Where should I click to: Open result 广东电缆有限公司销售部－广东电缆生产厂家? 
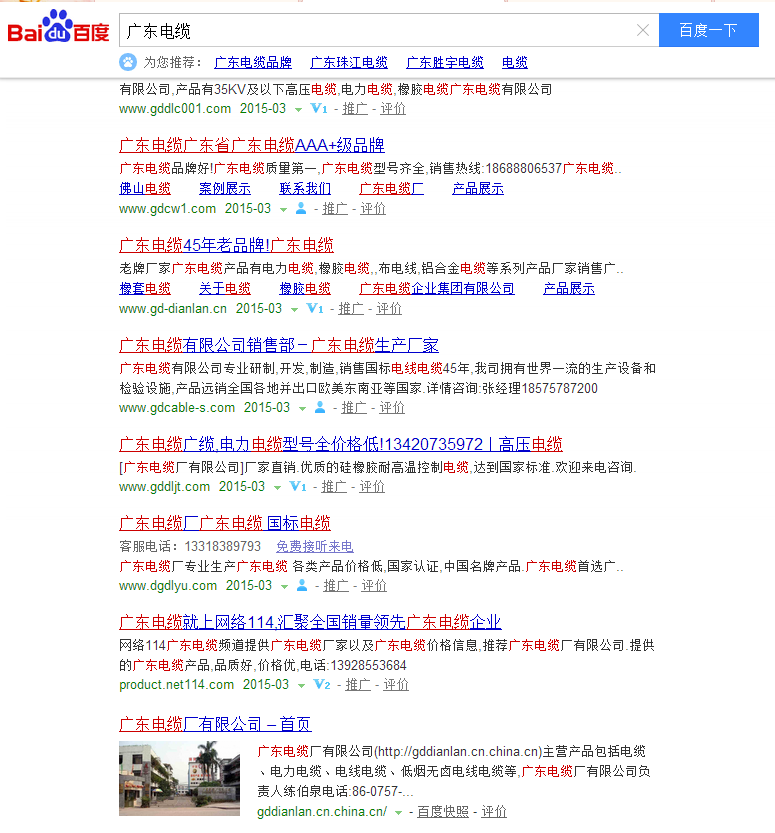pos(279,345)
